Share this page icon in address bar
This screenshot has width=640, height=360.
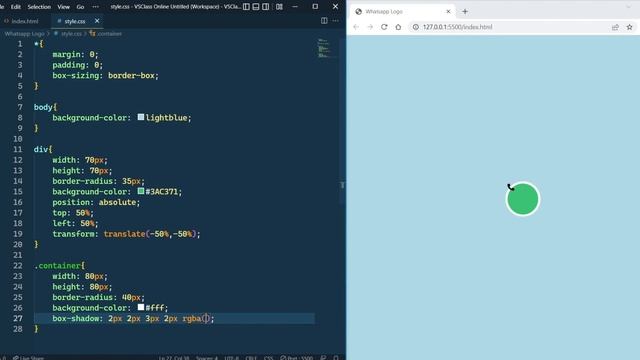pyautogui.click(x=615, y=27)
